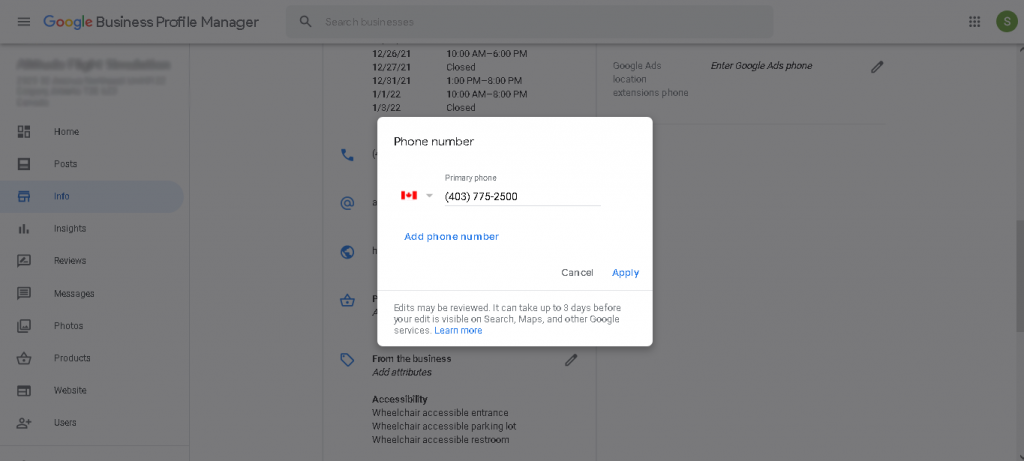Click Add phone number link
This screenshot has height=461, width=1024.
coord(451,237)
